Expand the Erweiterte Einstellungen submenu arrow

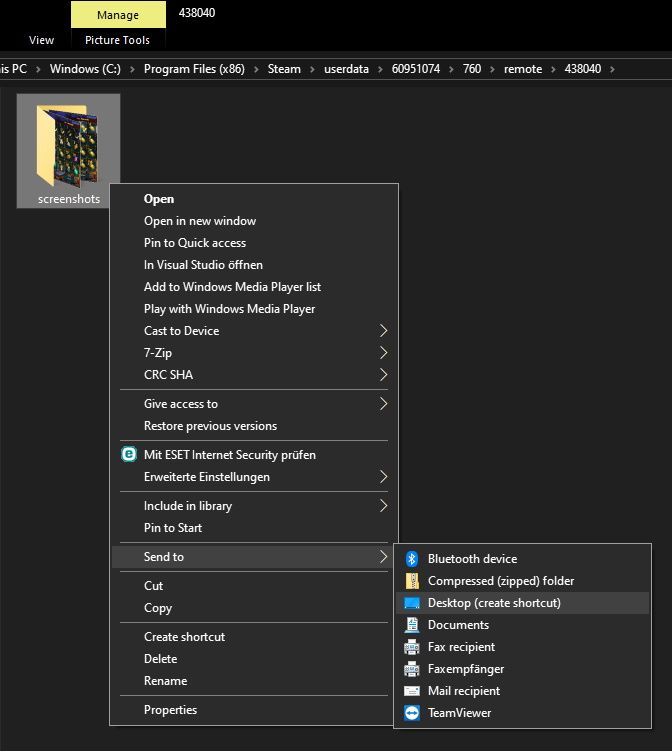click(383, 477)
